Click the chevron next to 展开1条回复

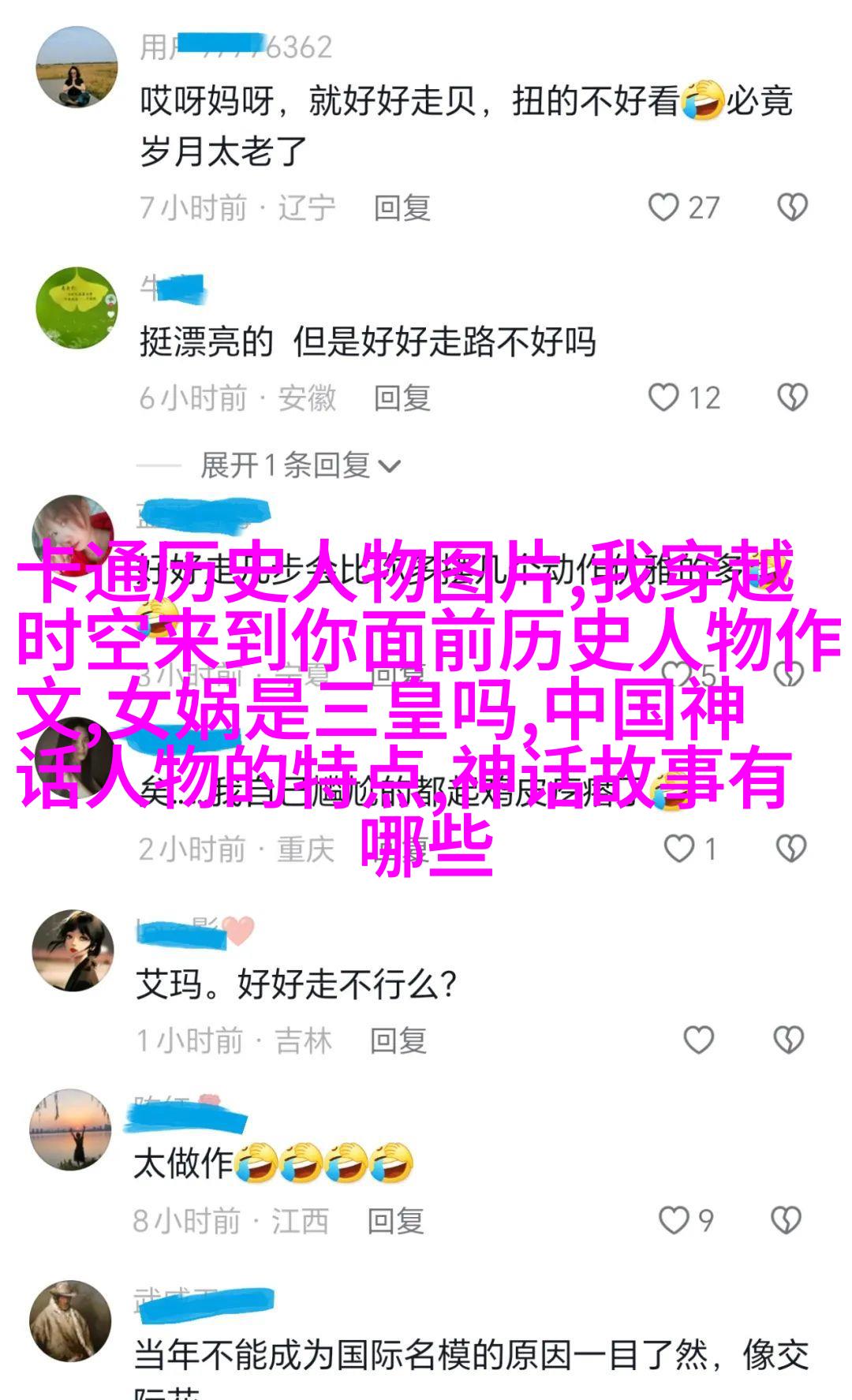click(390, 466)
